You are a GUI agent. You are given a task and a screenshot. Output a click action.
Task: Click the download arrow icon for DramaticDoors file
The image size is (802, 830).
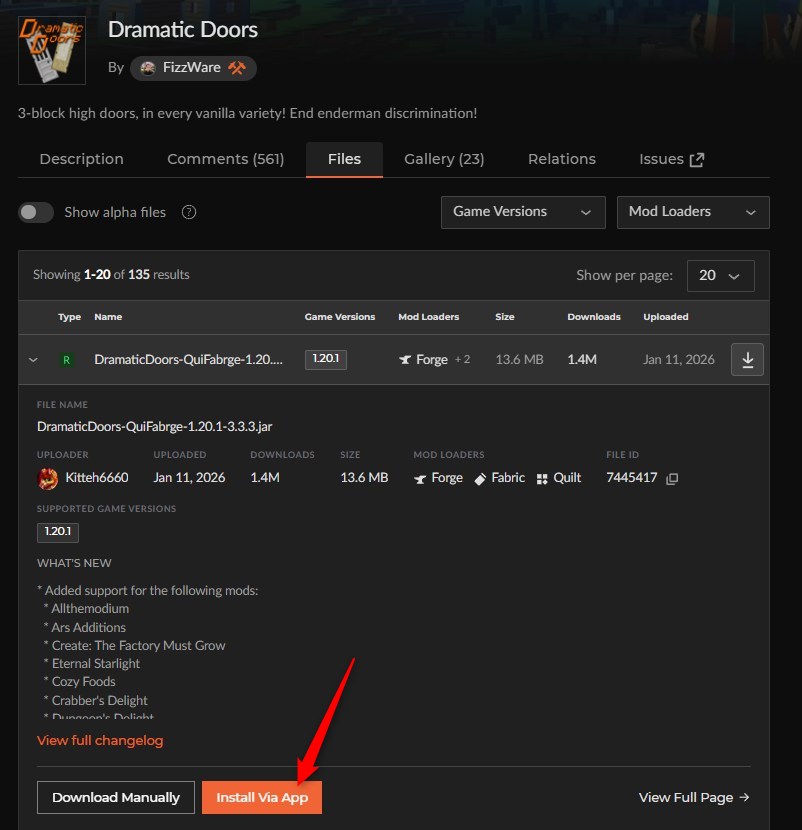click(x=747, y=359)
